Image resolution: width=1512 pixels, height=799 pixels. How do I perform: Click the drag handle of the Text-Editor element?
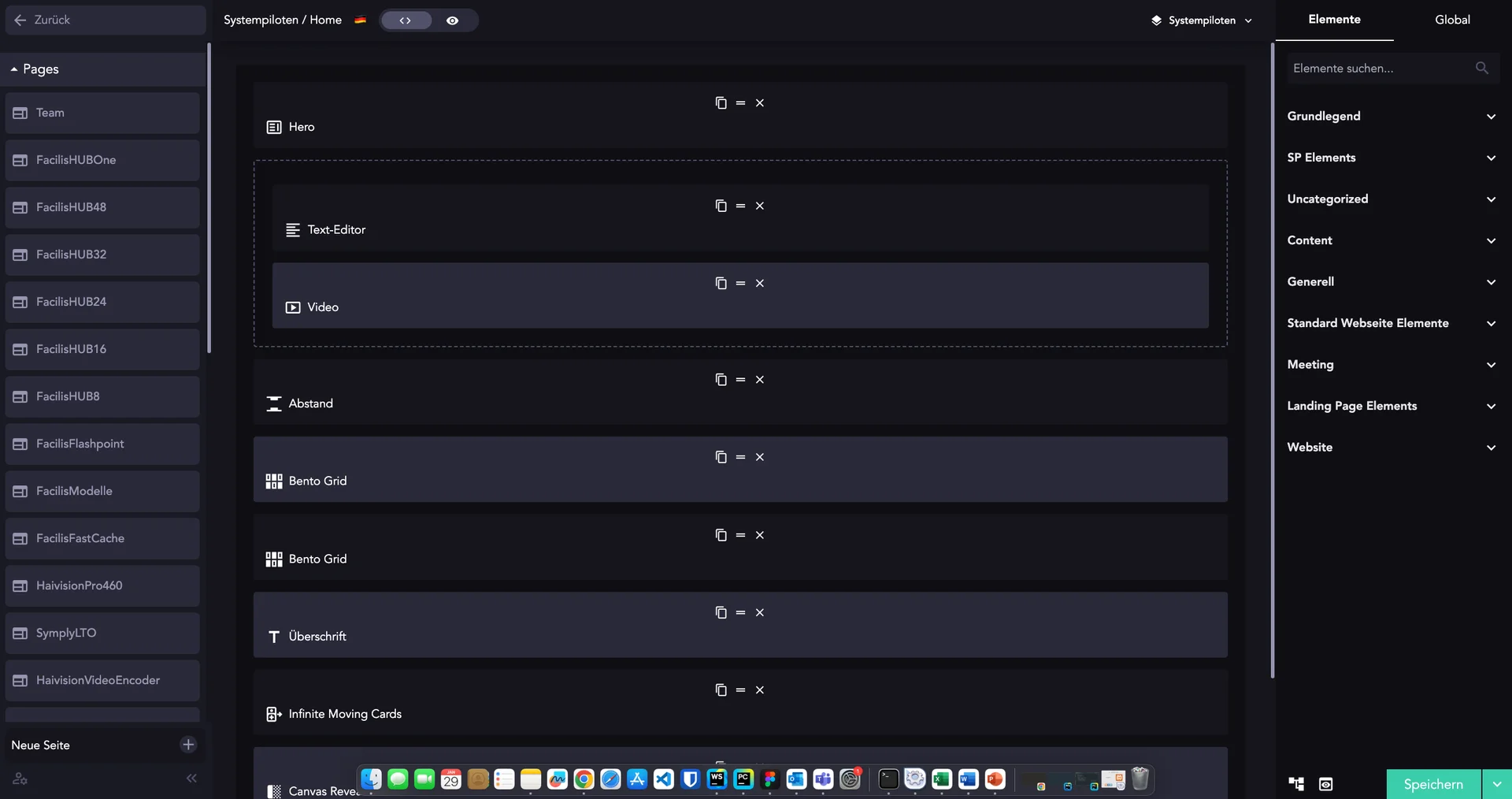[x=740, y=206]
